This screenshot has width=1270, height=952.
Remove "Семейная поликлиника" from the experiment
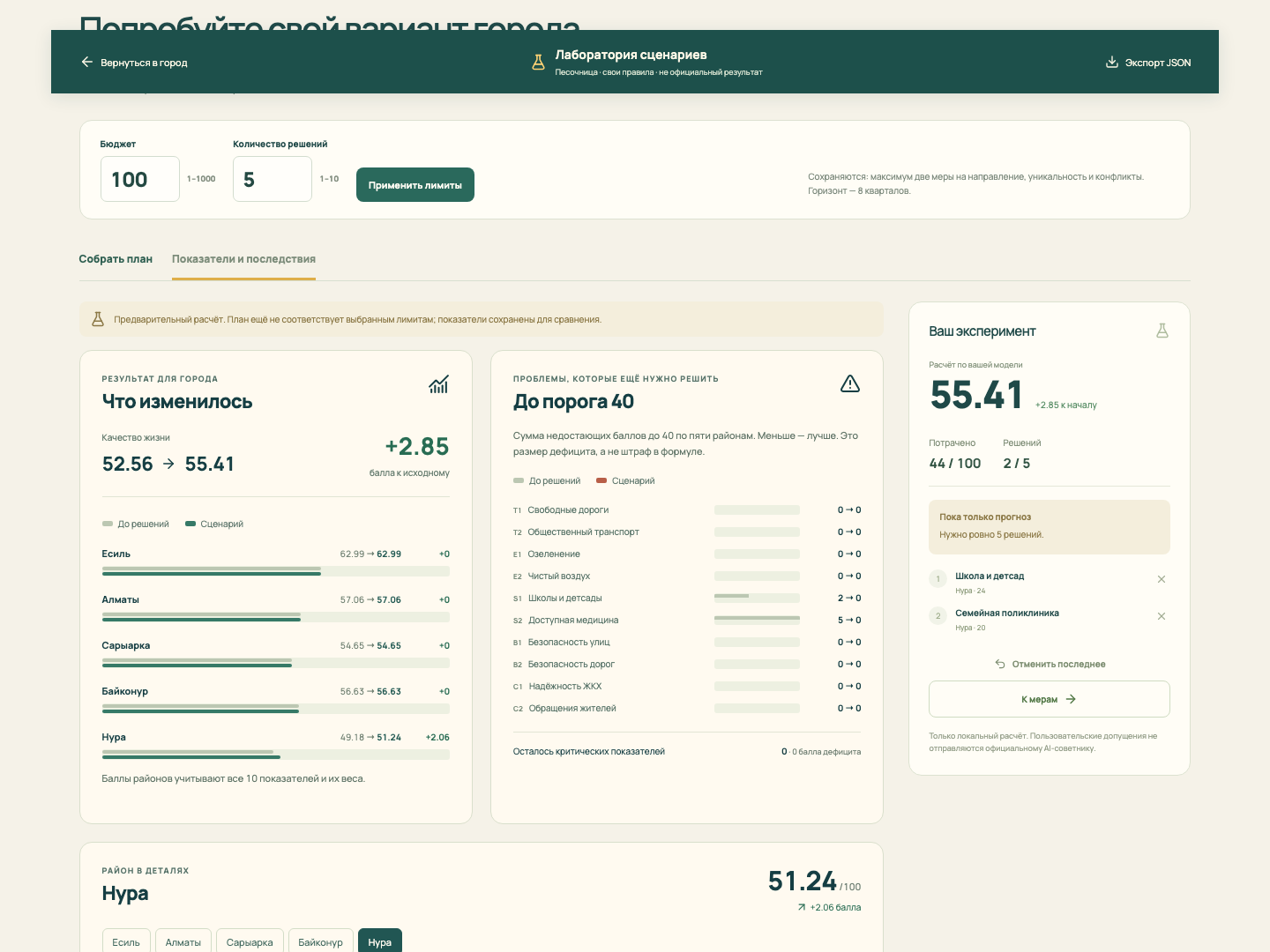[1162, 616]
